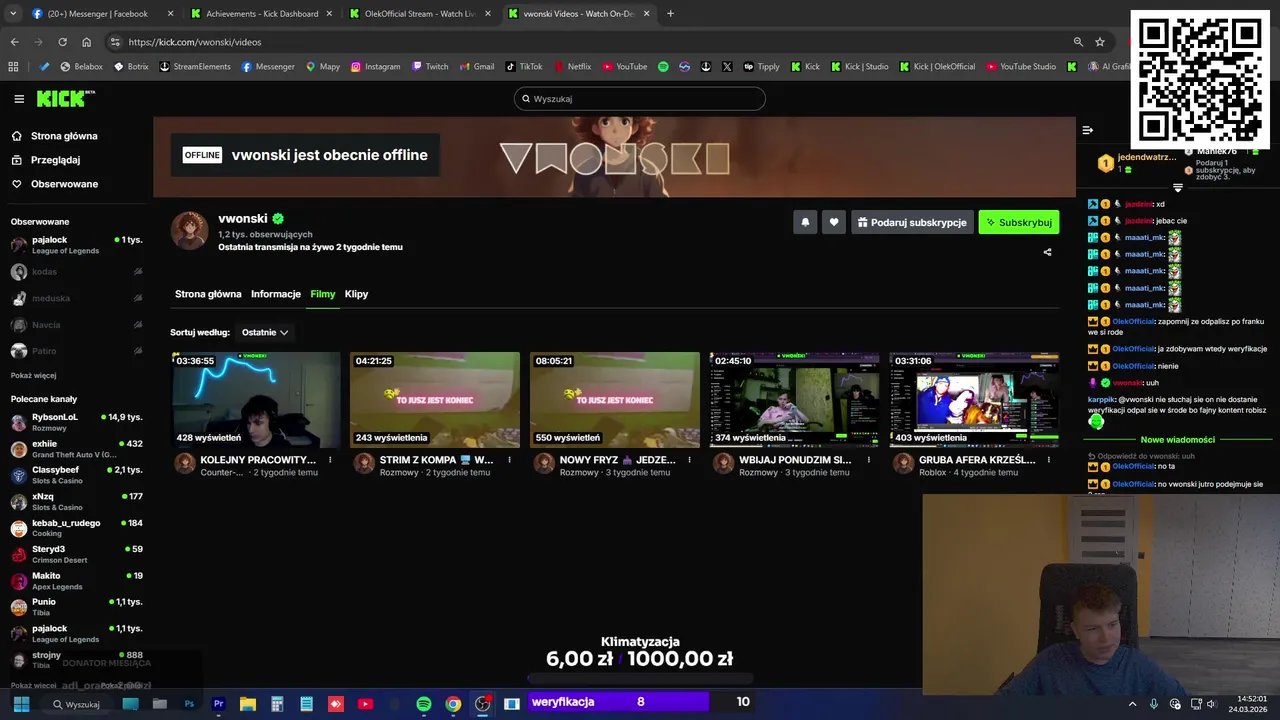Collapse the chat panel arrow icon
Image resolution: width=1280 pixels, height=720 pixels.
(x=1088, y=130)
